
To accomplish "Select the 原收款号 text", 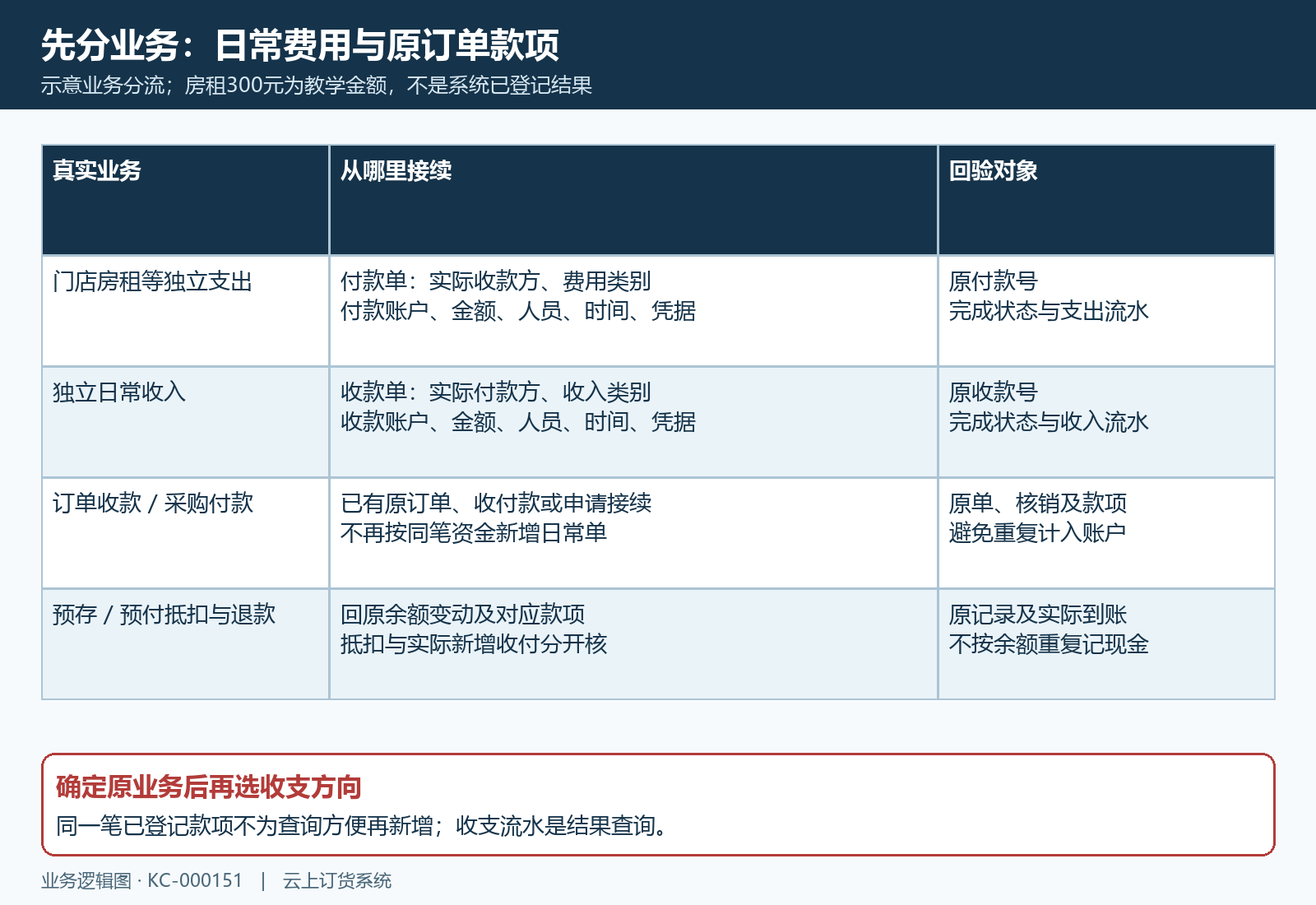I will [994, 392].
